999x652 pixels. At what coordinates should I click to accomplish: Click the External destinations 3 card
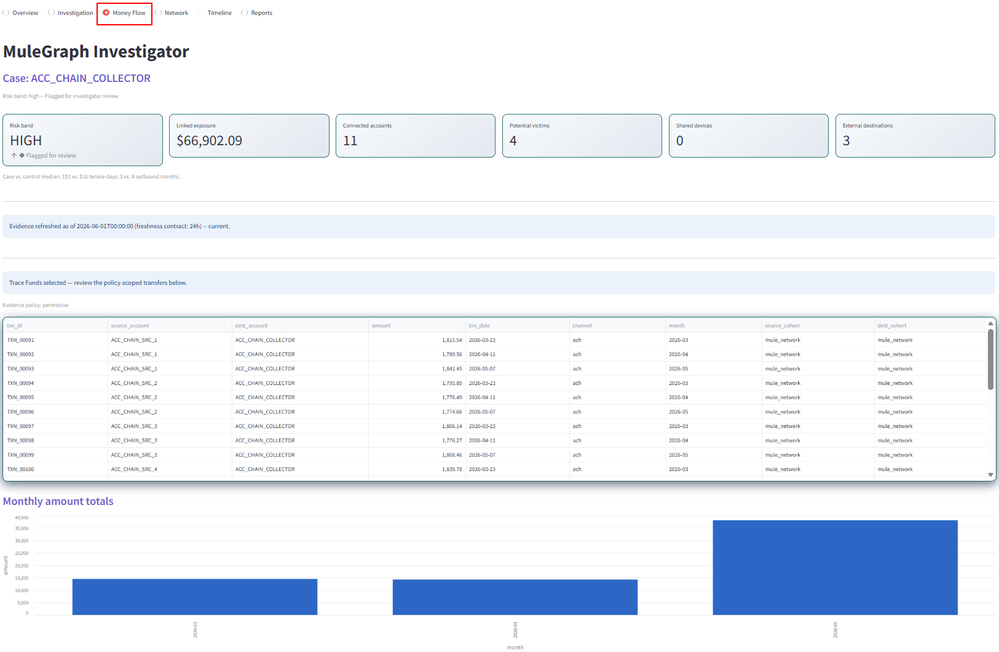[915, 136]
